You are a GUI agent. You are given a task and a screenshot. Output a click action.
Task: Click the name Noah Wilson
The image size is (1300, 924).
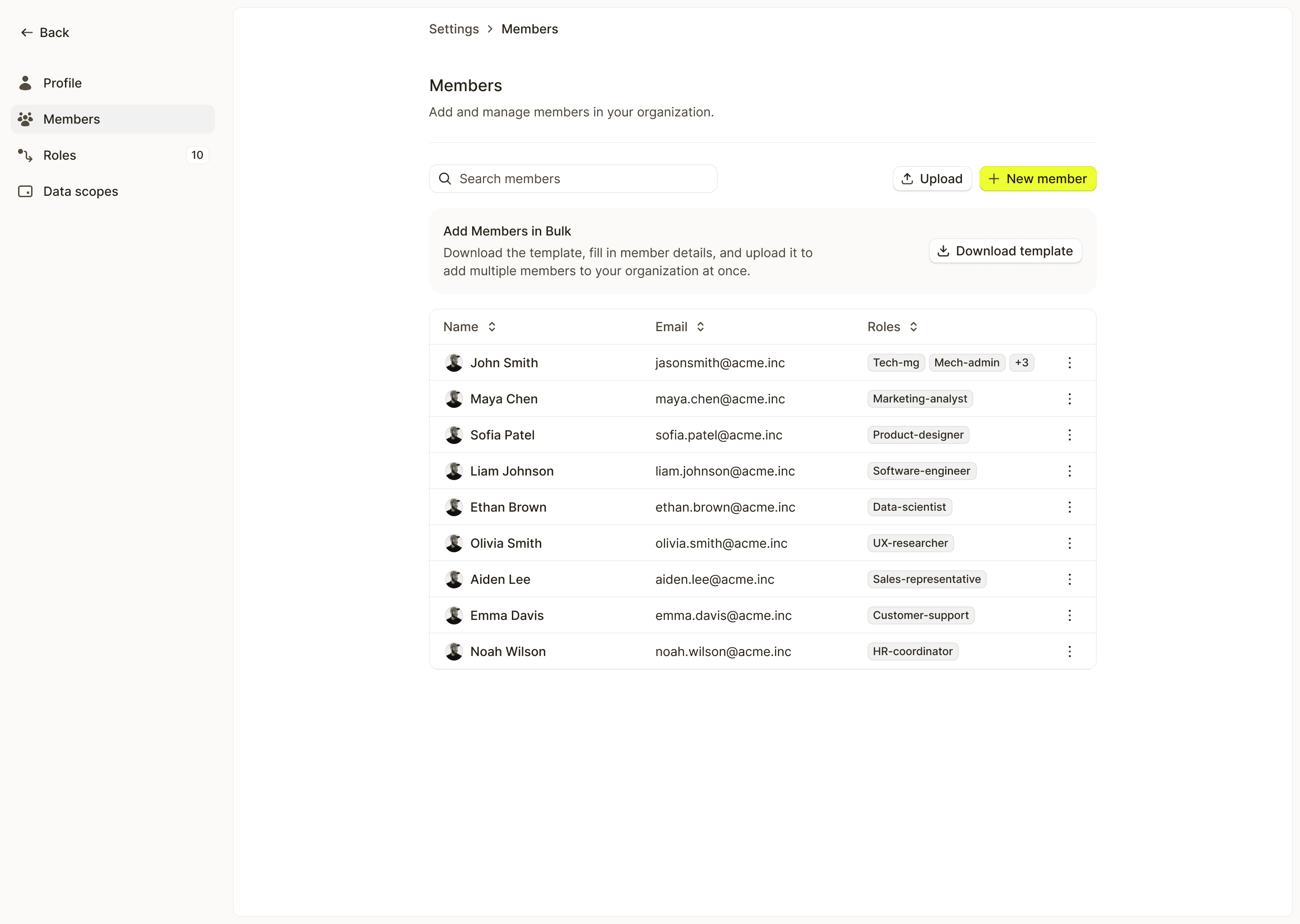pyautogui.click(x=508, y=651)
